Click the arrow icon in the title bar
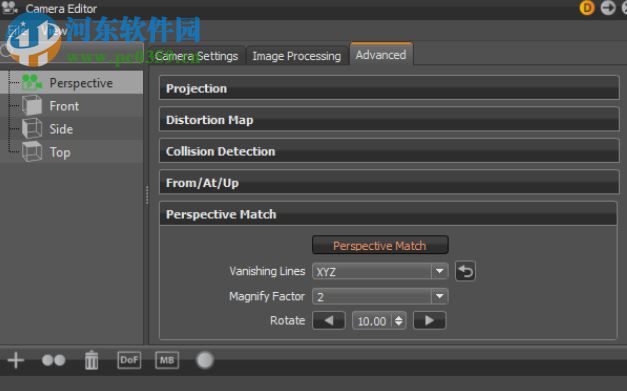The height and width of the screenshot is (391, 627). 608,8
